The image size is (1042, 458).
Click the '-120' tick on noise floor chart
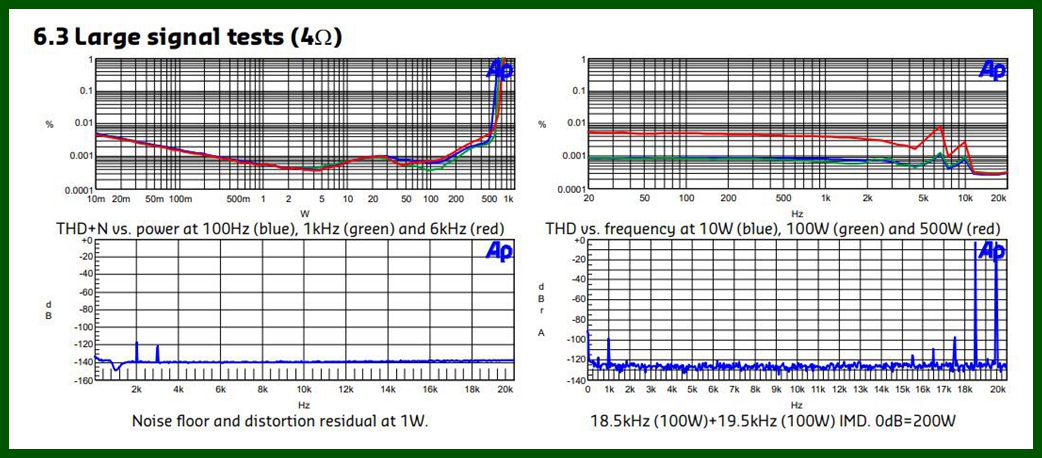pyautogui.click(x=83, y=344)
